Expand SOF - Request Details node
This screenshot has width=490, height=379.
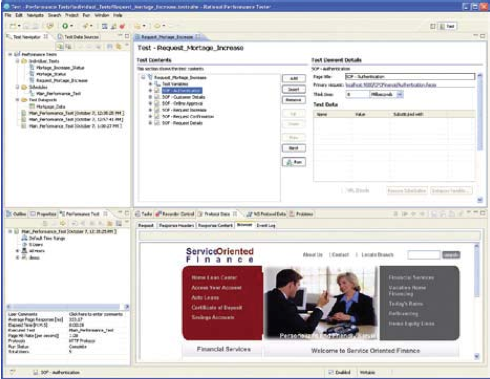point(150,123)
